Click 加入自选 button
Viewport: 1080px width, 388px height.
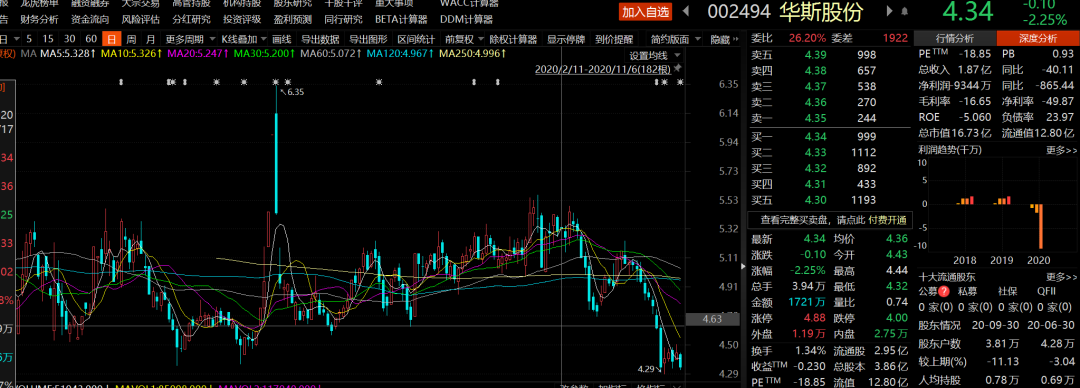pyautogui.click(x=645, y=12)
